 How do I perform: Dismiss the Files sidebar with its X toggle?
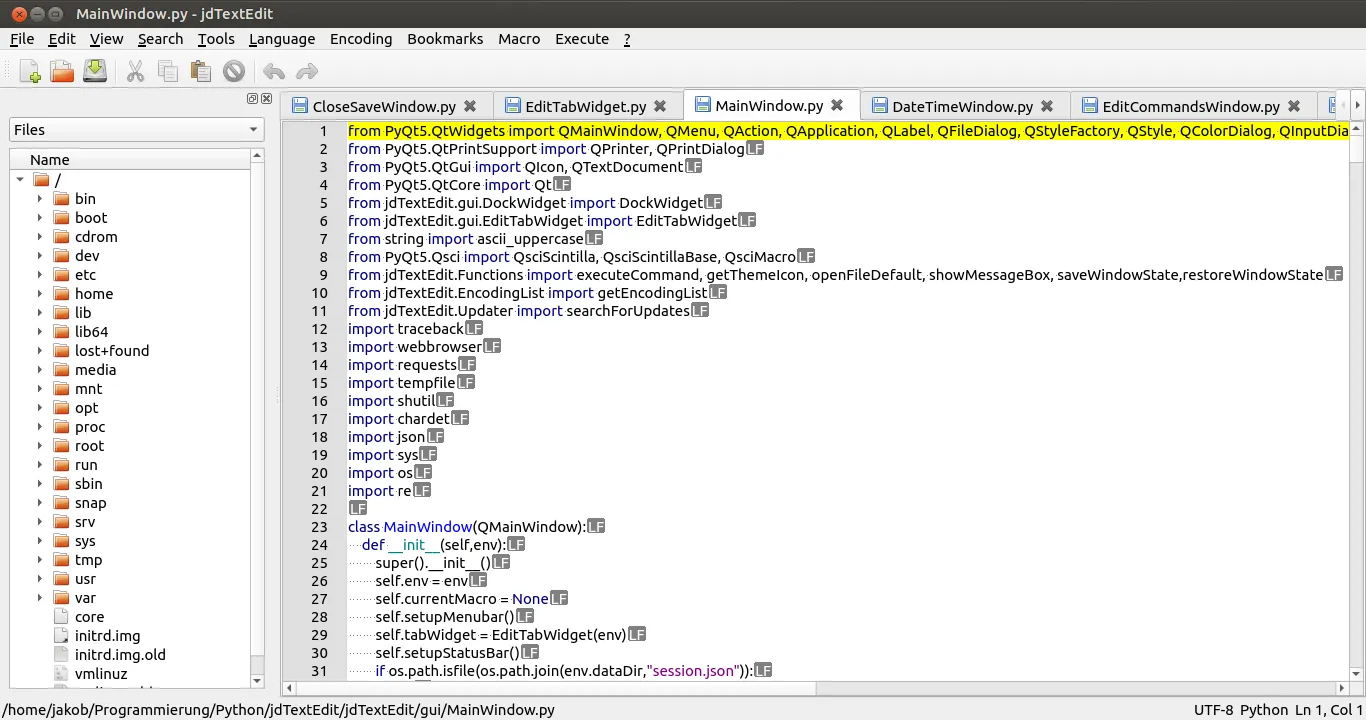[x=266, y=98]
